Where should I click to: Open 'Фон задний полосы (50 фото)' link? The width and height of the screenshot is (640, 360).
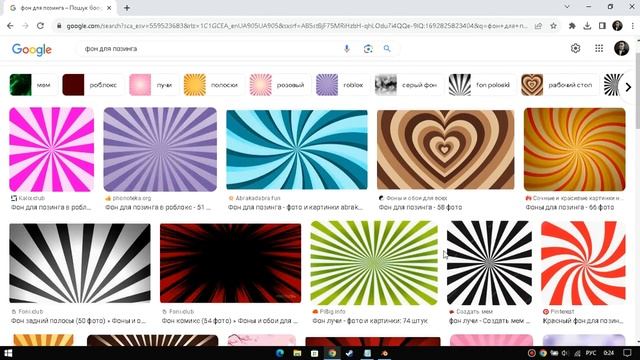pos(78,321)
